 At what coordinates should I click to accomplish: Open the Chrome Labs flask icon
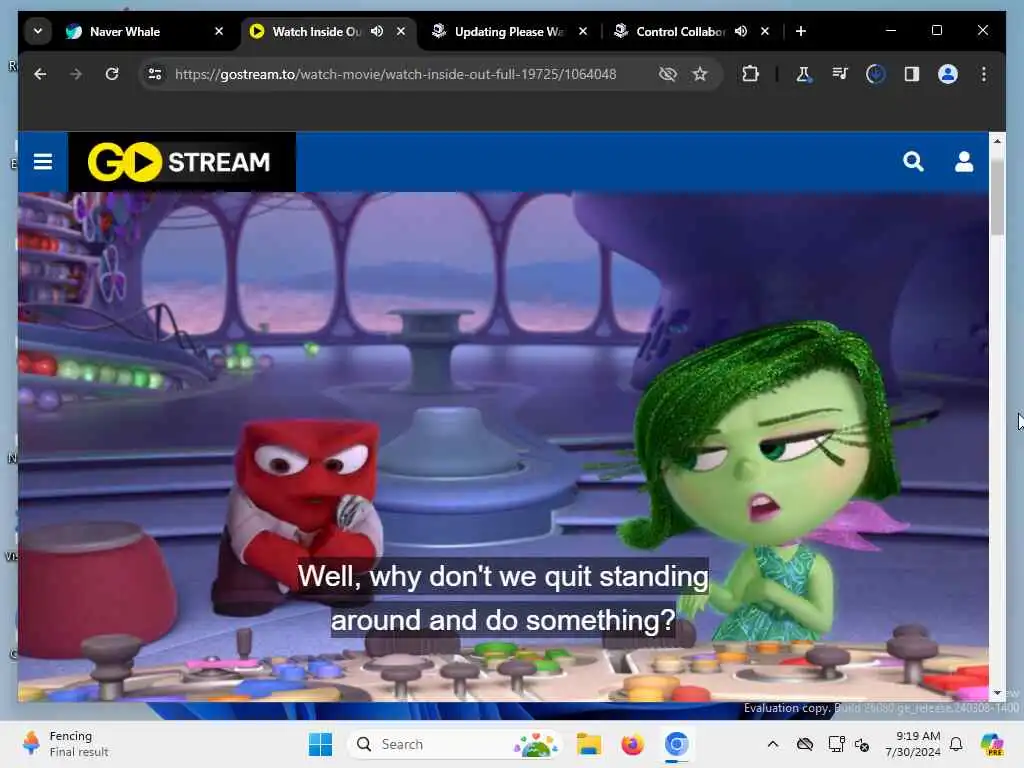pos(803,74)
